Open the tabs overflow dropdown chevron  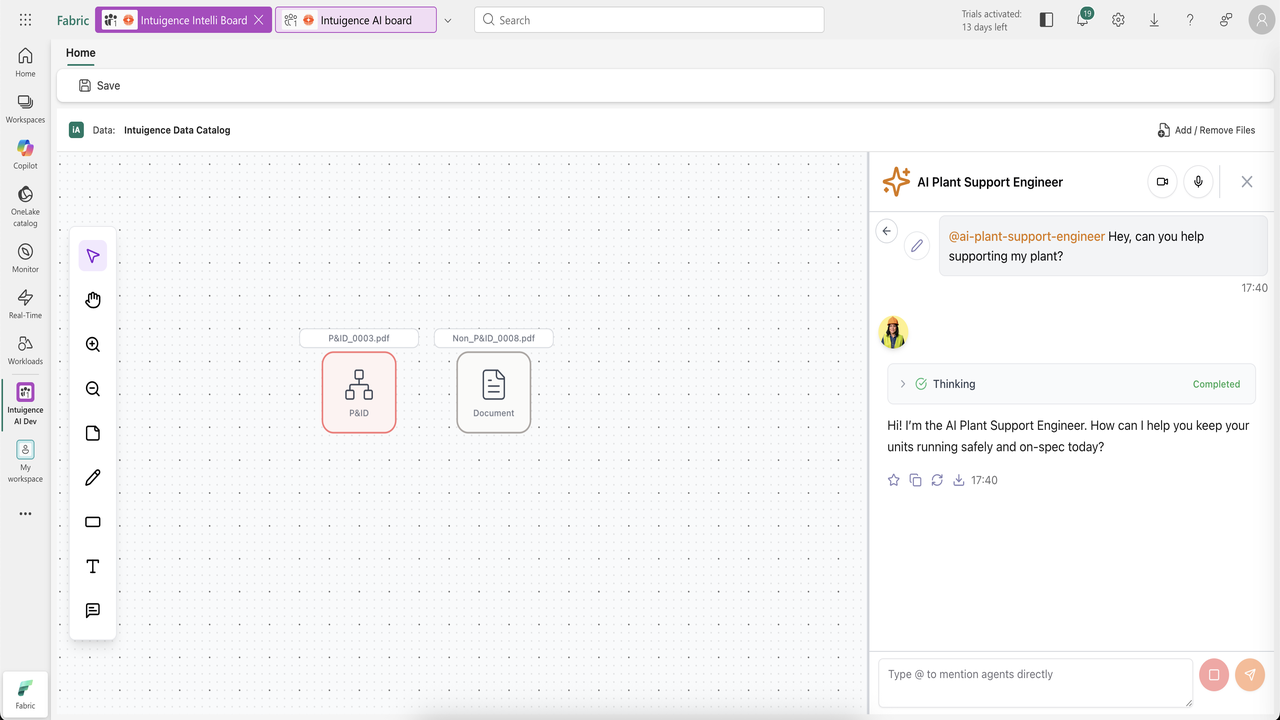(448, 20)
